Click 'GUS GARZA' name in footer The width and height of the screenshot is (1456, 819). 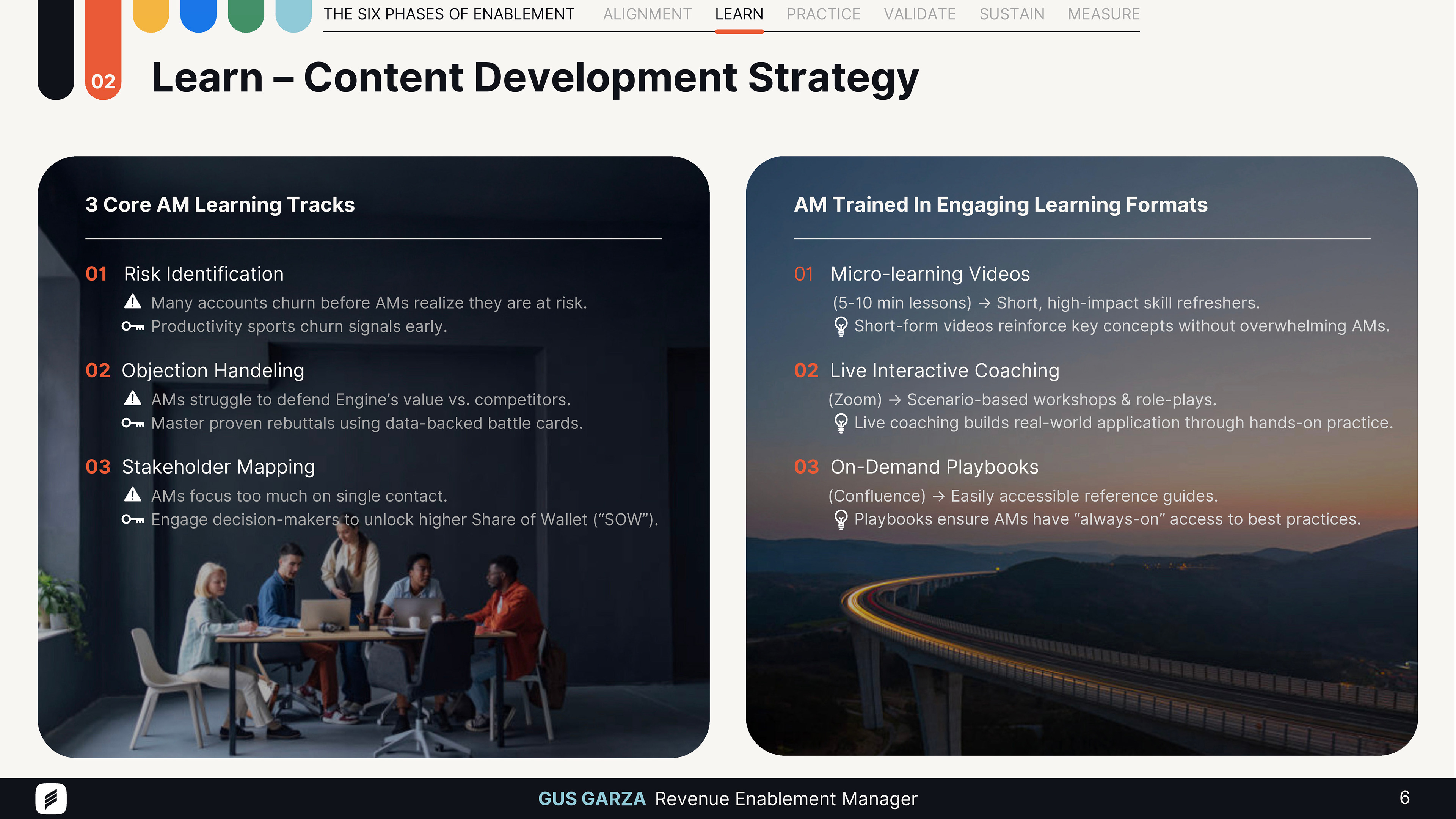coord(592,799)
